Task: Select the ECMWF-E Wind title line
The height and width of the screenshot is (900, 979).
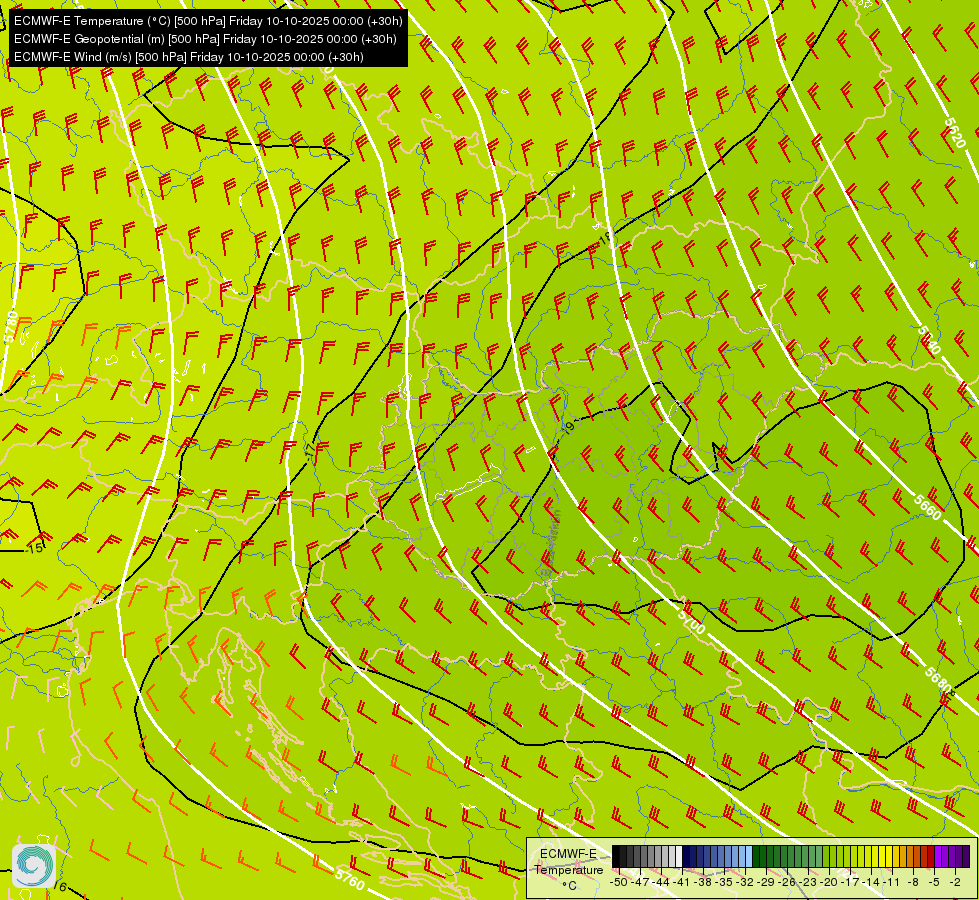Action: pos(189,57)
